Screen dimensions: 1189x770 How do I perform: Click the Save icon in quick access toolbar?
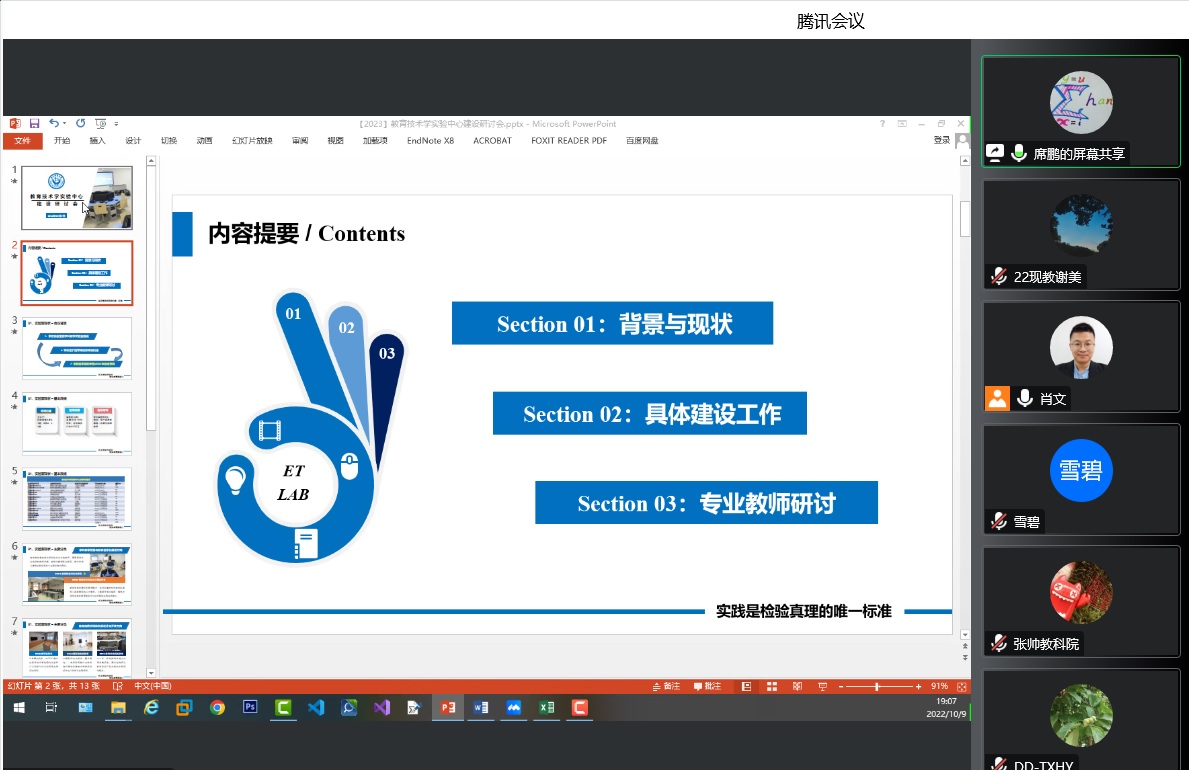pyautogui.click(x=34, y=123)
